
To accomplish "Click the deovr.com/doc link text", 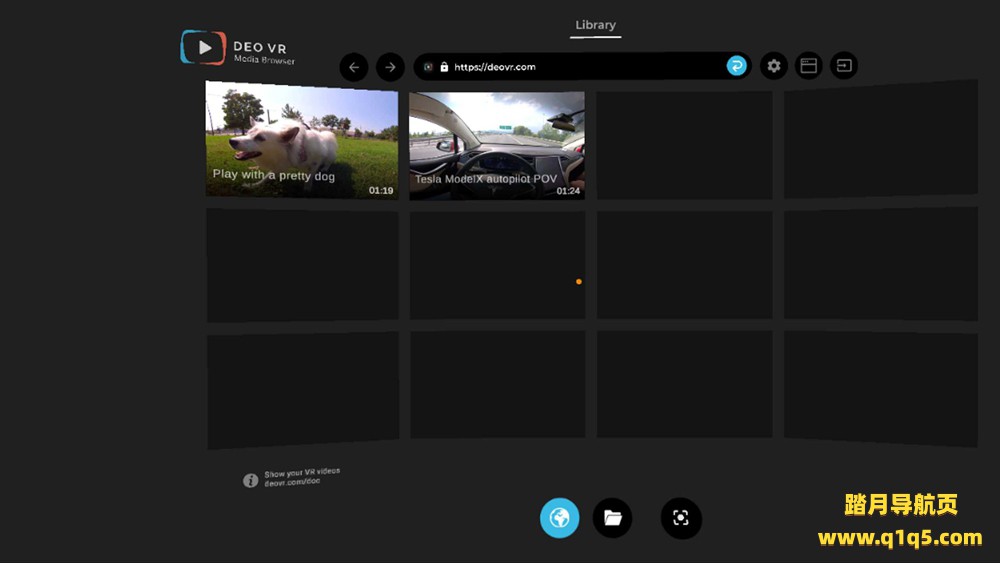I will click(x=292, y=482).
